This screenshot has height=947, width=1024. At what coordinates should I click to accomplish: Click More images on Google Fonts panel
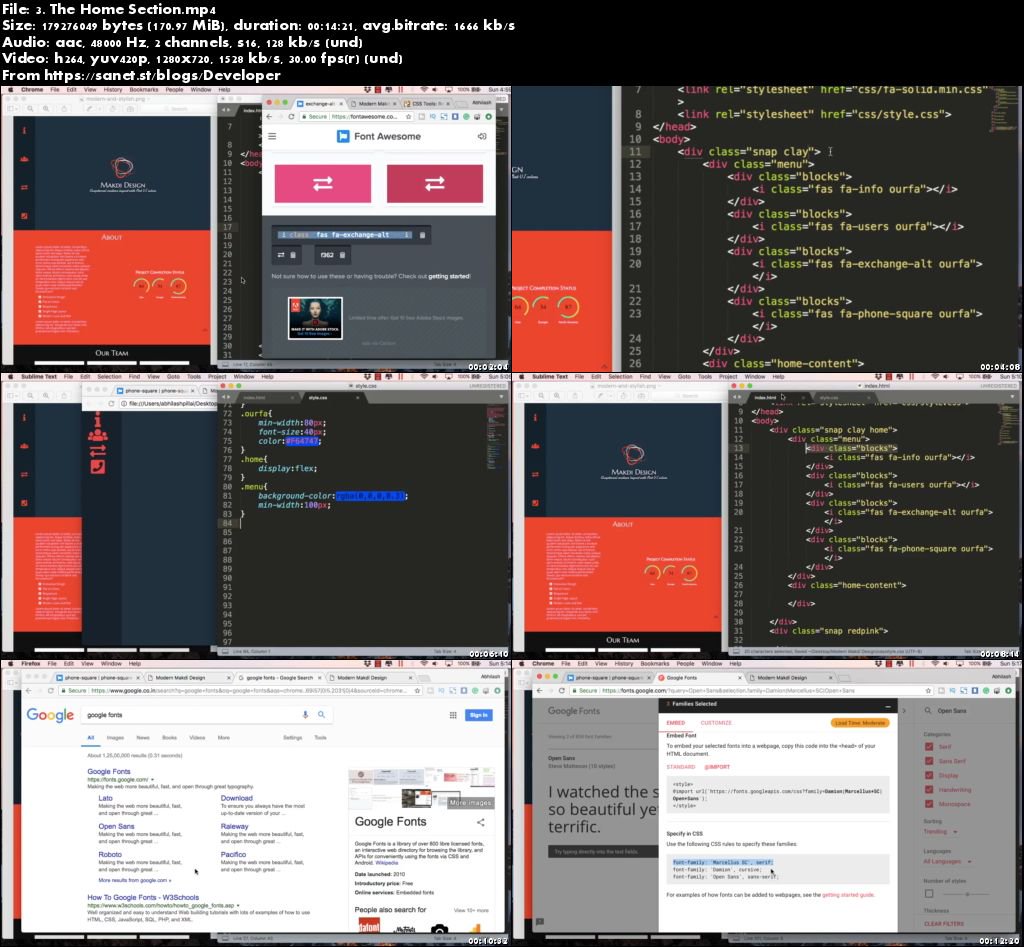pos(470,803)
